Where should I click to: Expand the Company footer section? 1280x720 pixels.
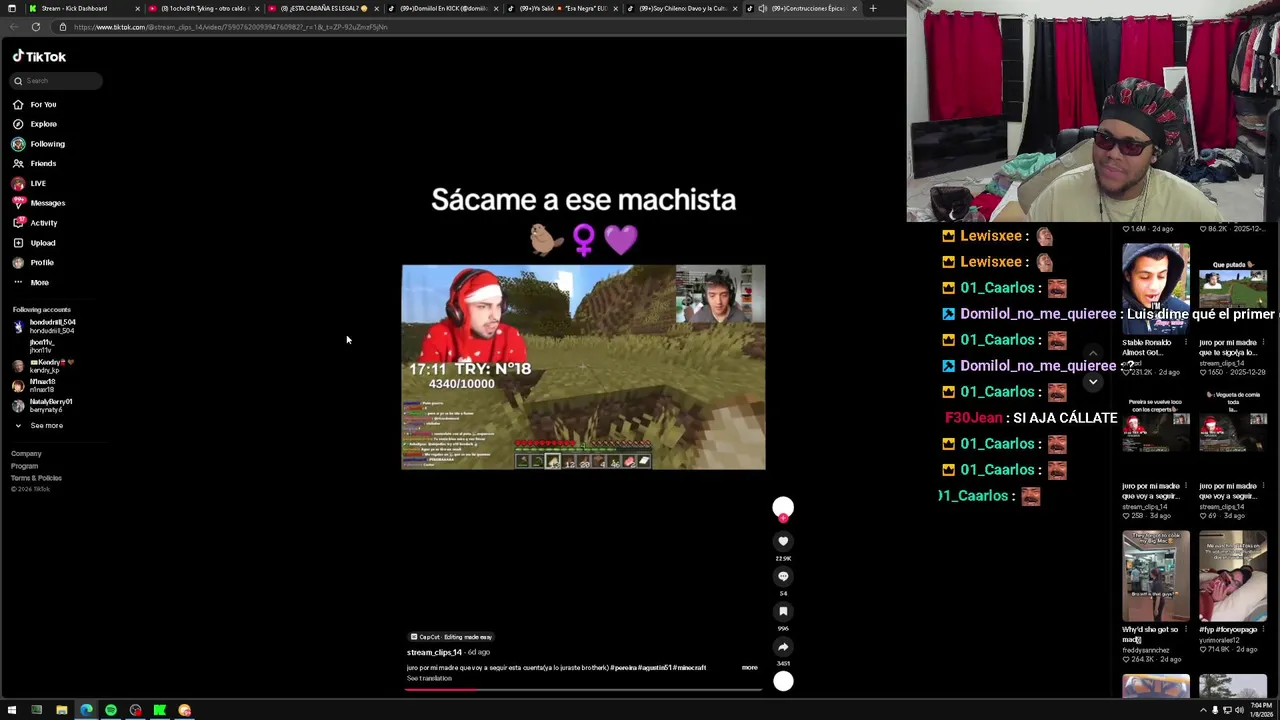point(26,454)
